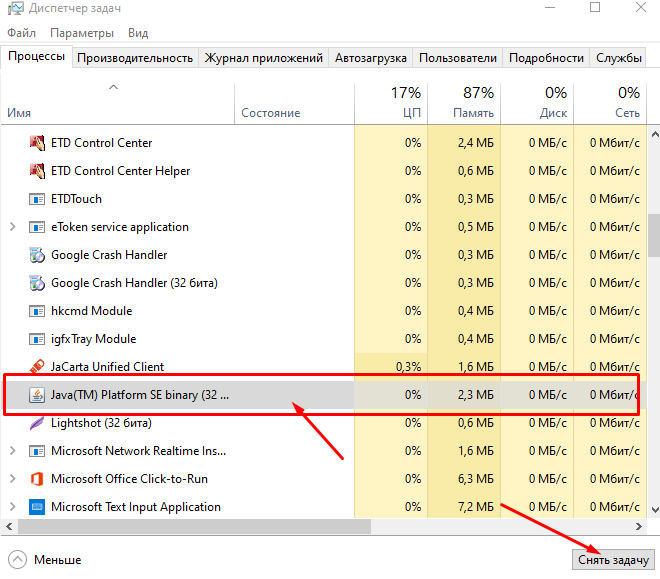Screen dimensions: 660x579
Task: Click the ETD Control Center process icon
Action: (38, 143)
